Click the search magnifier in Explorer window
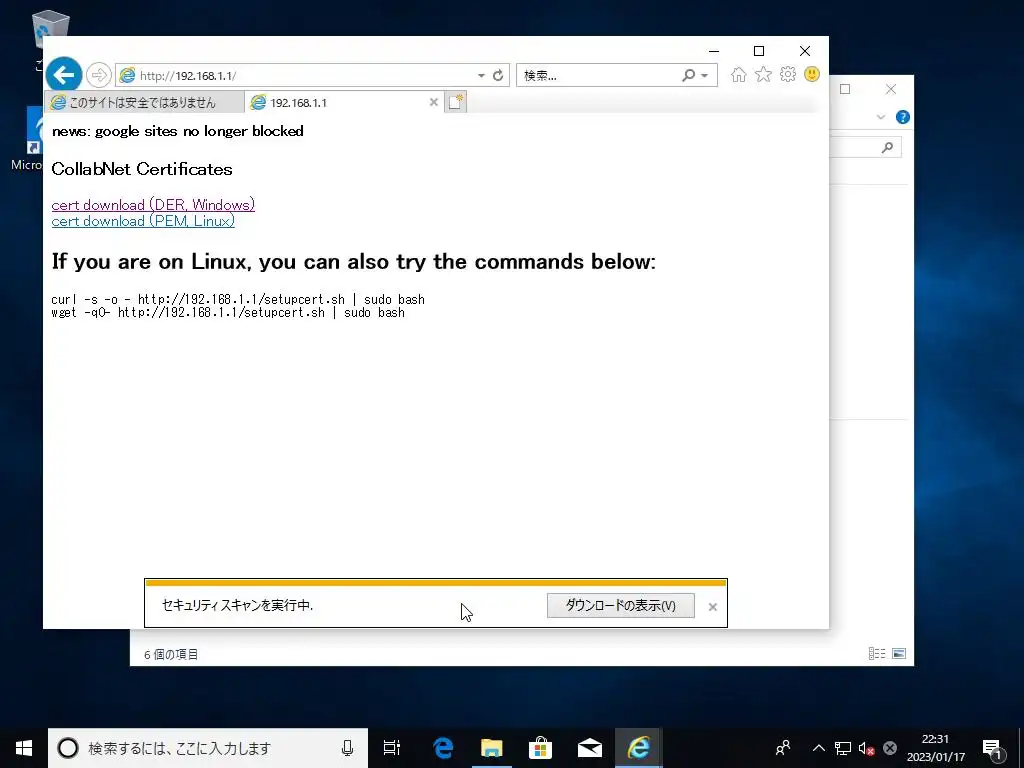 coord(887,148)
